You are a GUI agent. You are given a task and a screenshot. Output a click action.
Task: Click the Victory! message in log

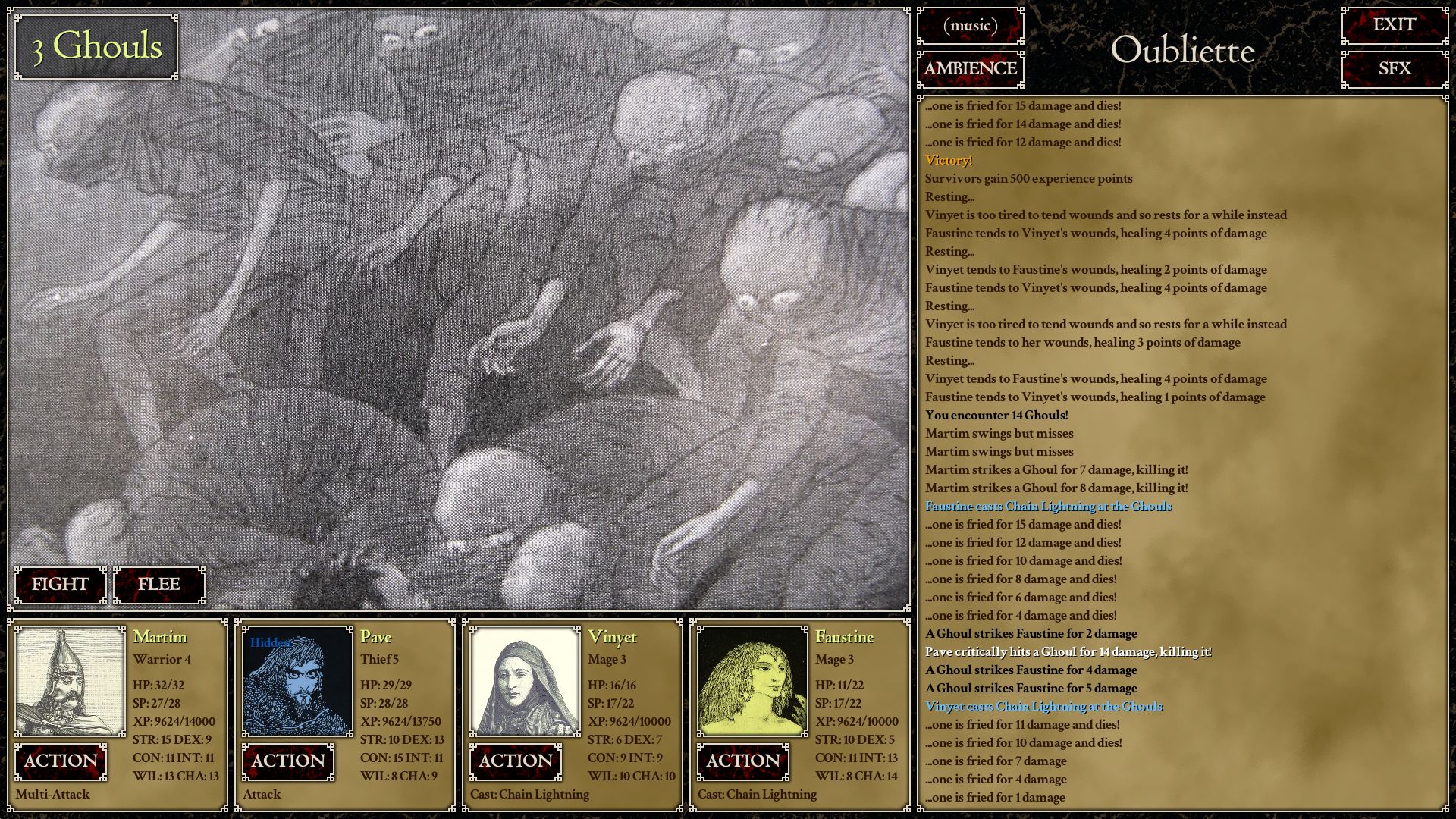tap(948, 161)
